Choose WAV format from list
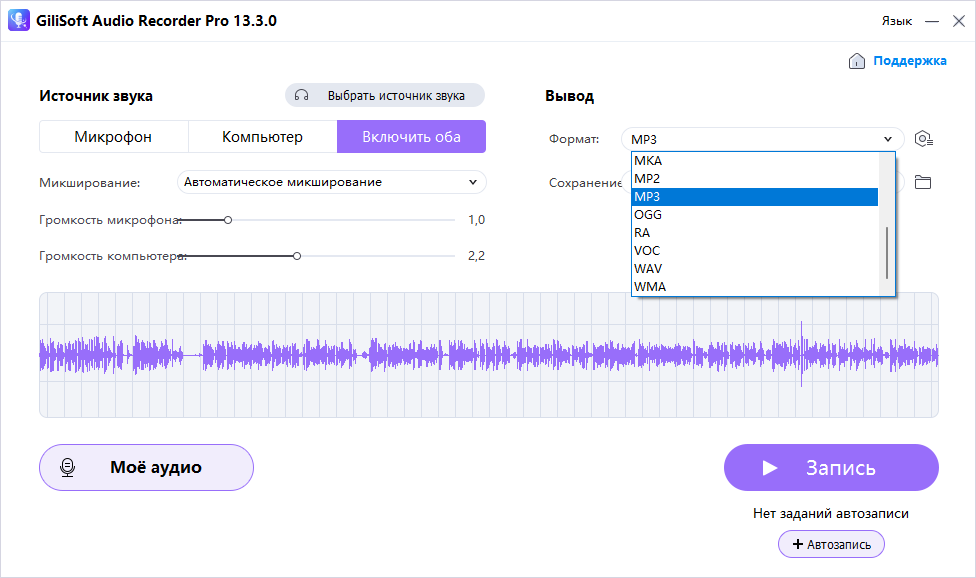 (x=755, y=269)
